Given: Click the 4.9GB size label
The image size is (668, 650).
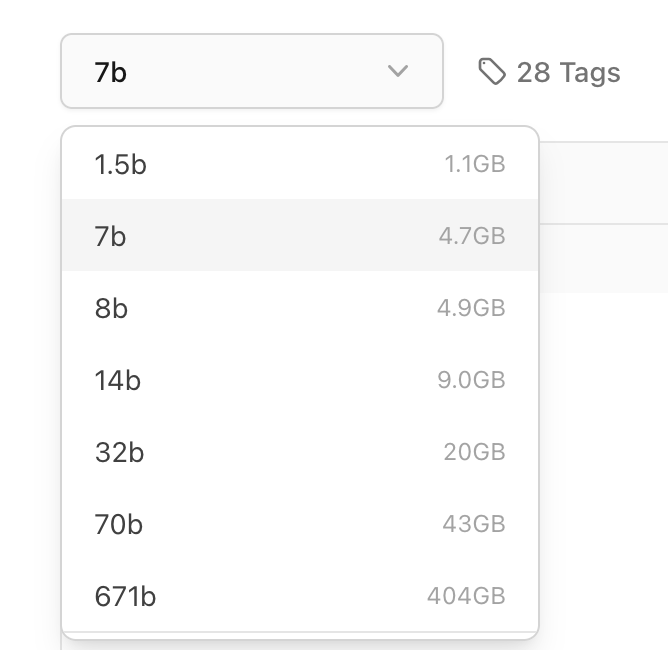Looking at the screenshot, I should (471, 308).
